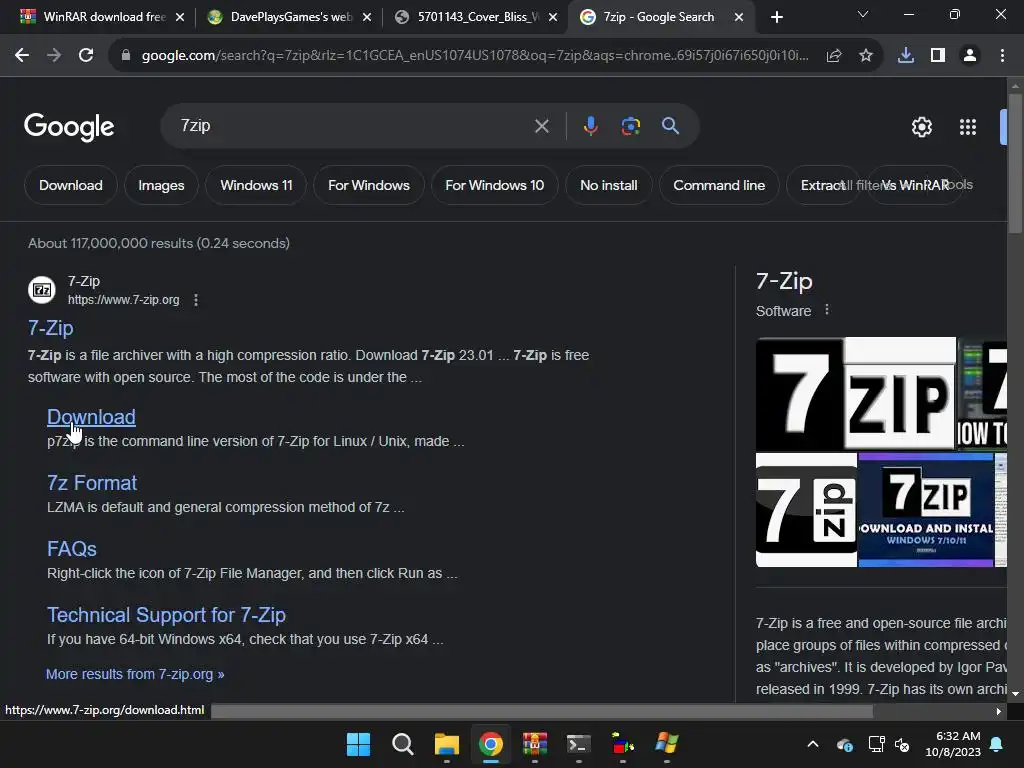Toggle the Chrome side panel icon

click(938, 56)
